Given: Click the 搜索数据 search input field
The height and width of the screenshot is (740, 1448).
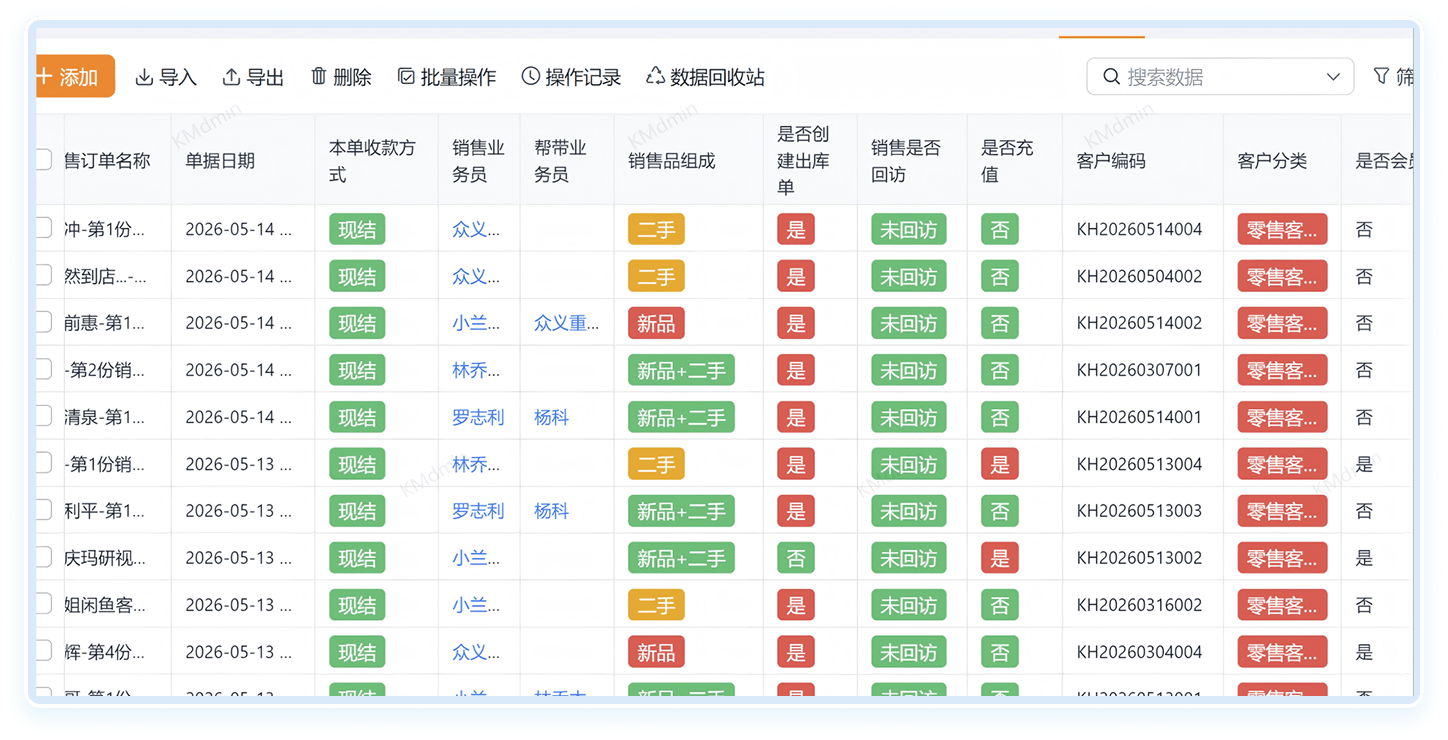Looking at the screenshot, I should click(x=1220, y=77).
